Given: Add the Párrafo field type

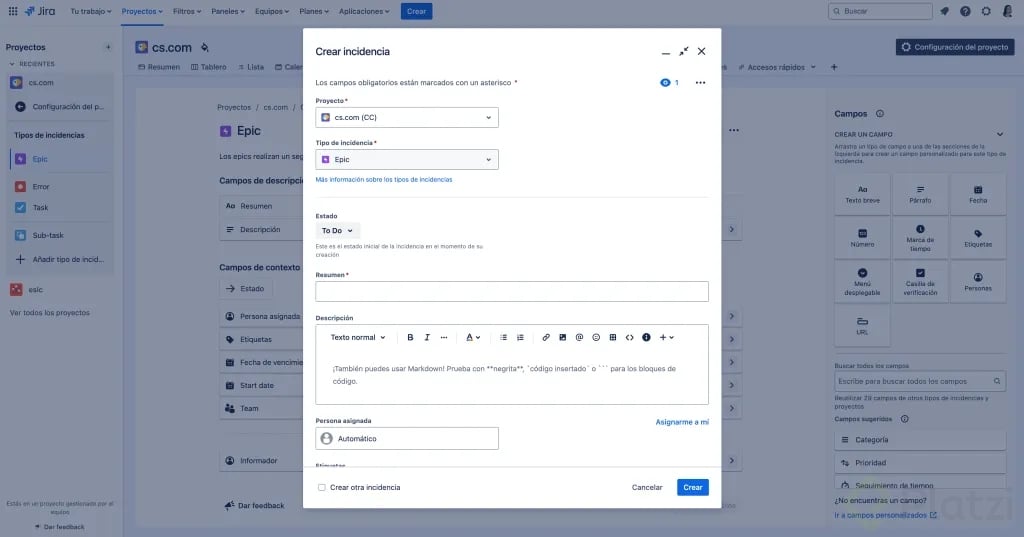Looking at the screenshot, I should click(x=920, y=194).
